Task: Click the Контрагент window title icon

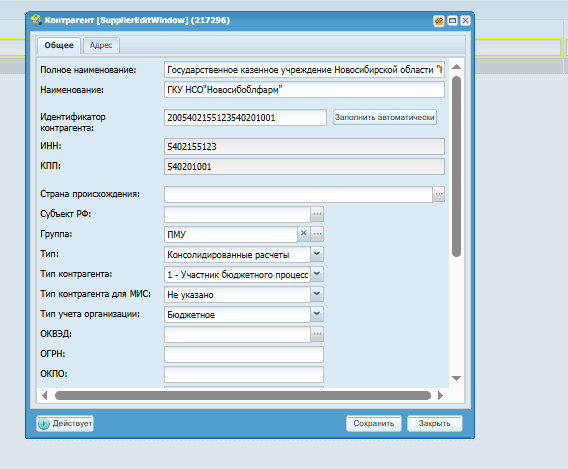Action: (x=36, y=20)
